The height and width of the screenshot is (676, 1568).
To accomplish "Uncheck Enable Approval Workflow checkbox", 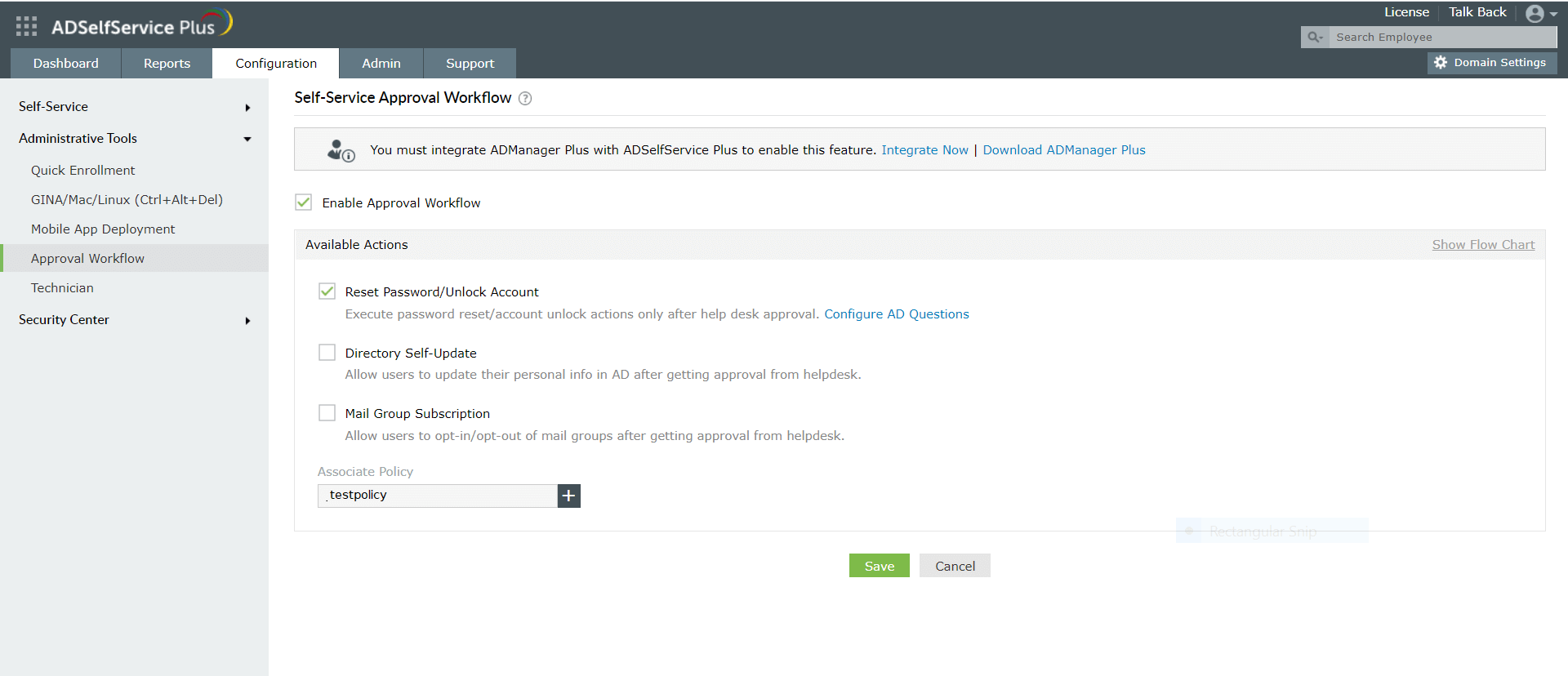I will (x=304, y=202).
